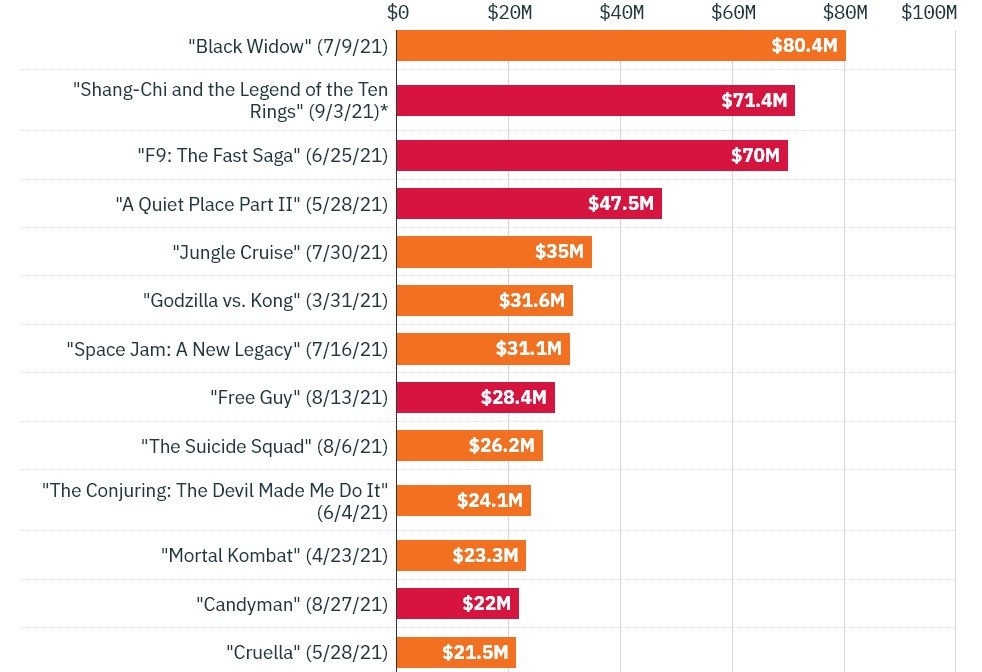Click the "F9: The Fast Saga" bar

tap(592, 155)
